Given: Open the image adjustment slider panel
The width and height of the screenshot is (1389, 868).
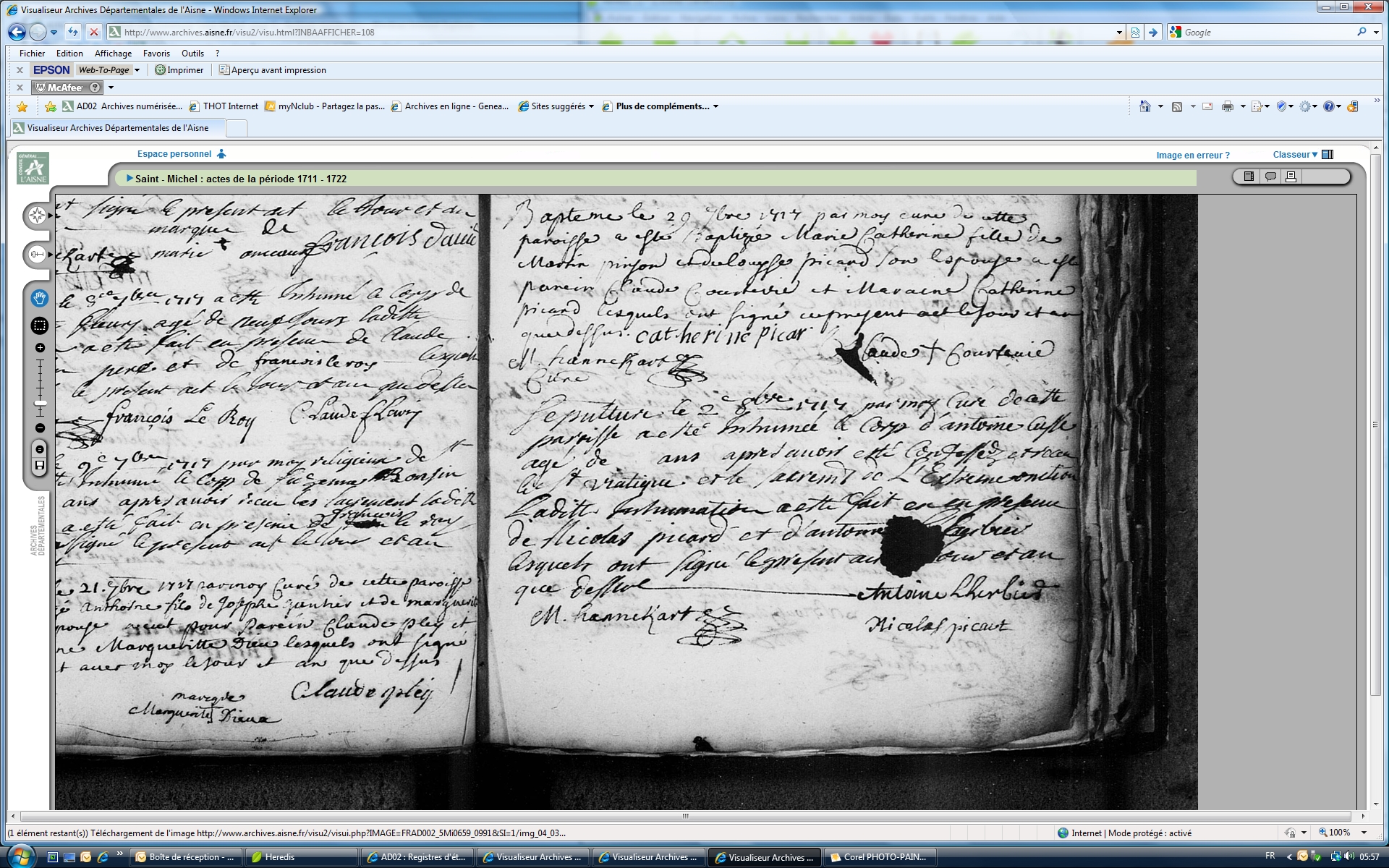Looking at the screenshot, I should pos(38,254).
